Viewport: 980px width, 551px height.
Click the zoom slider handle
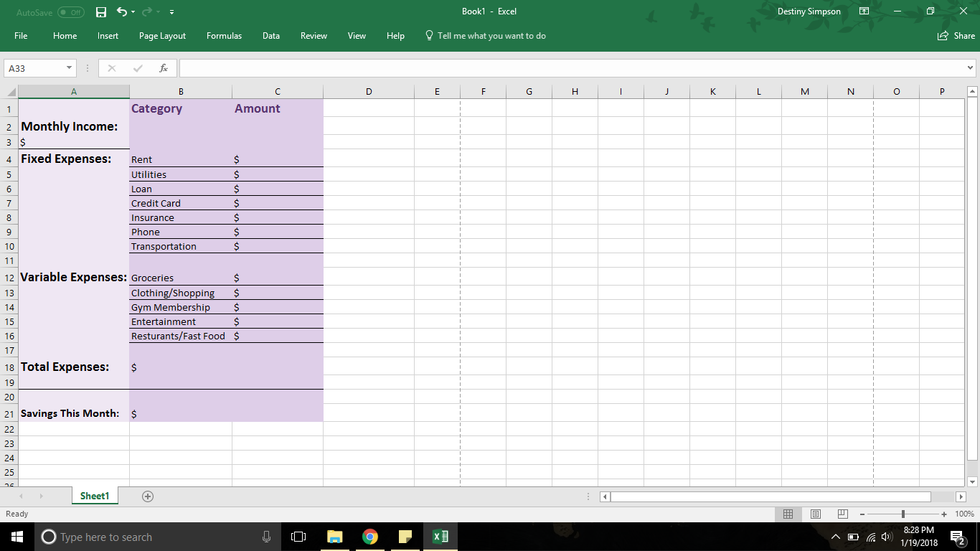tap(903, 514)
